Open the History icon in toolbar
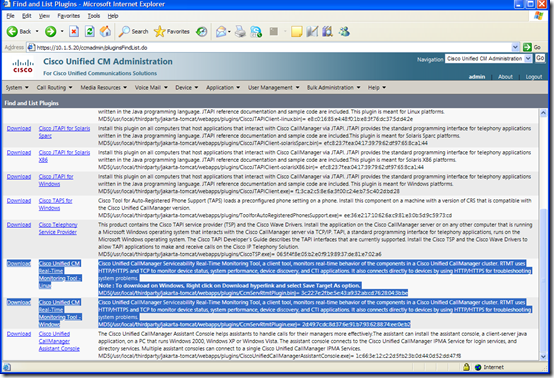Screen dimensions: 554x378 pyautogui.click(x=202, y=31)
